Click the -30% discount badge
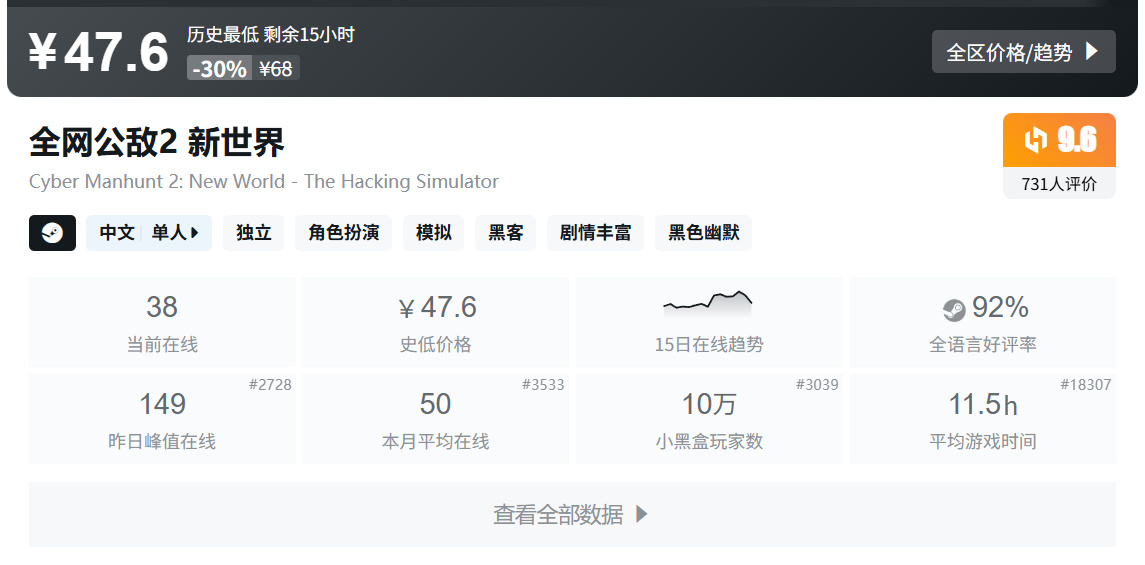1145x565 pixels. 220,69
